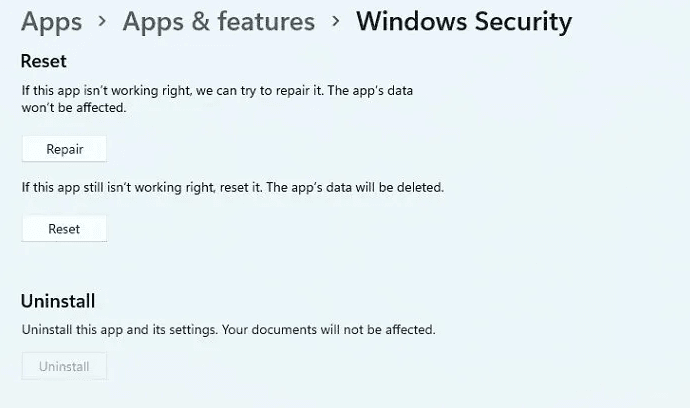Screen dimensions: 690x408
Task: Click 'Your documents will not be affected' sentence
Action: coord(328,330)
